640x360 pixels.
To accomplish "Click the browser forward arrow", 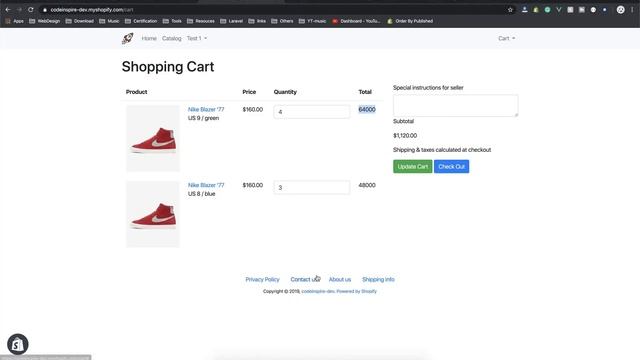I will pos(19,9).
